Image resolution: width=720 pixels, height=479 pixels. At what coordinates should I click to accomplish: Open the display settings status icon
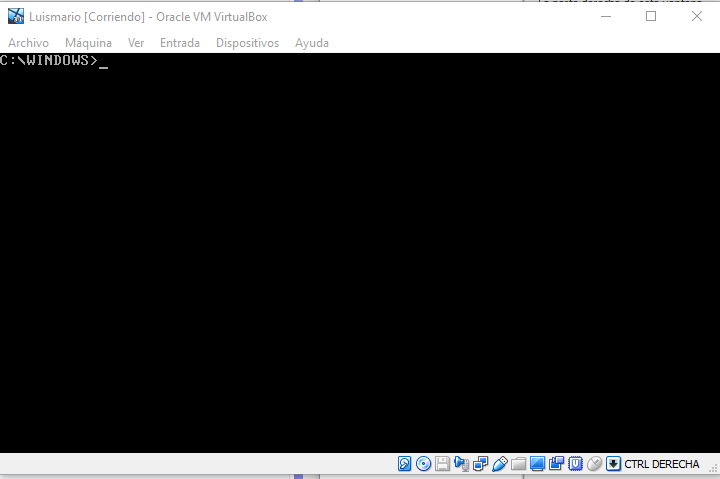click(x=537, y=464)
